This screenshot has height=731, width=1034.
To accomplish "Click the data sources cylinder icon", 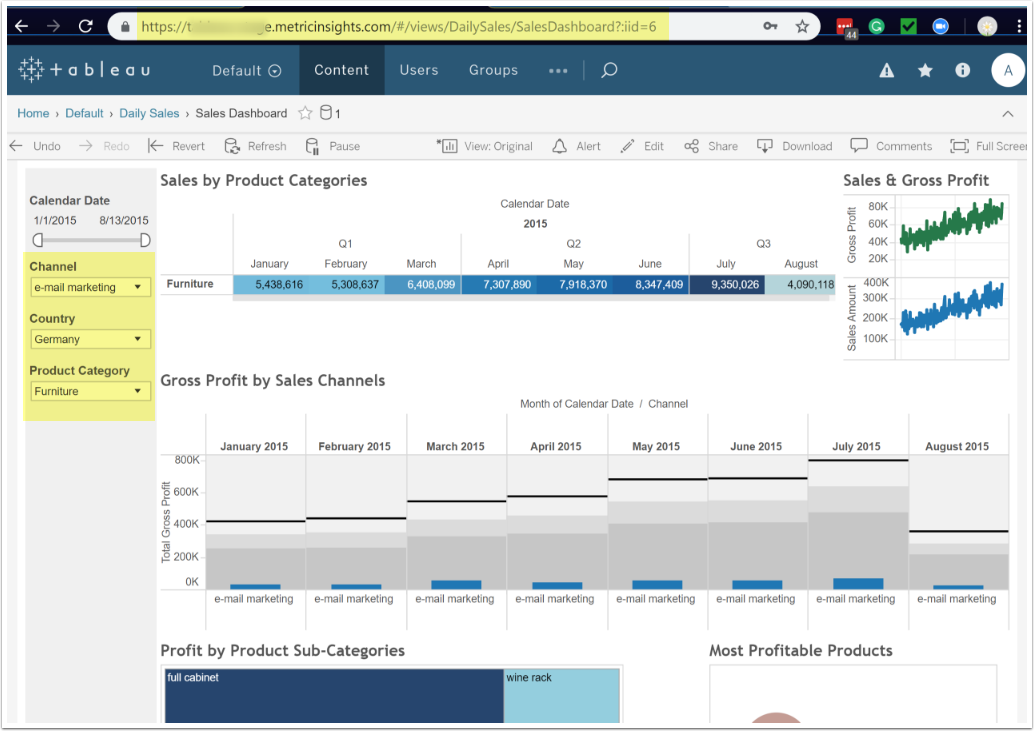I will pyautogui.click(x=325, y=113).
